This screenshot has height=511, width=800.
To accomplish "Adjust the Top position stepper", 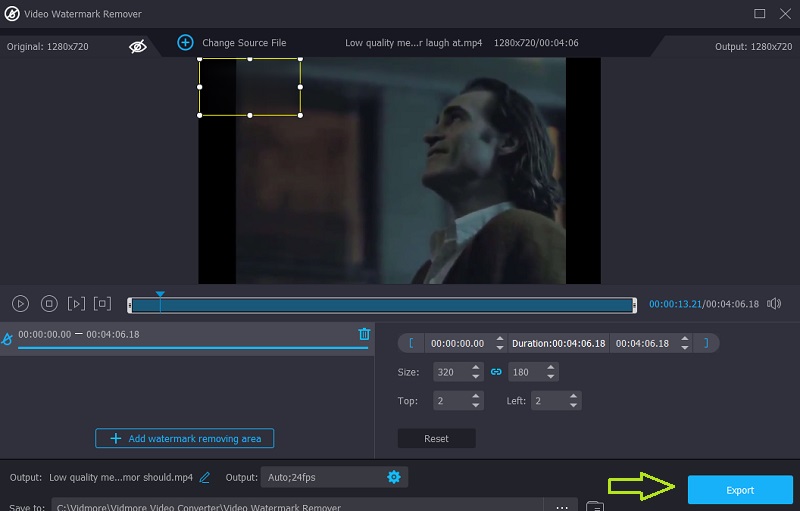I will click(476, 400).
